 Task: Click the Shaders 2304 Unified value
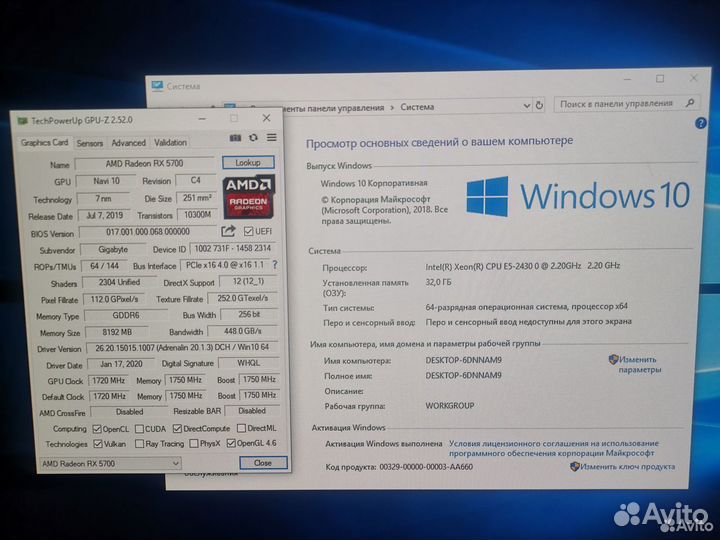[x=119, y=282]
